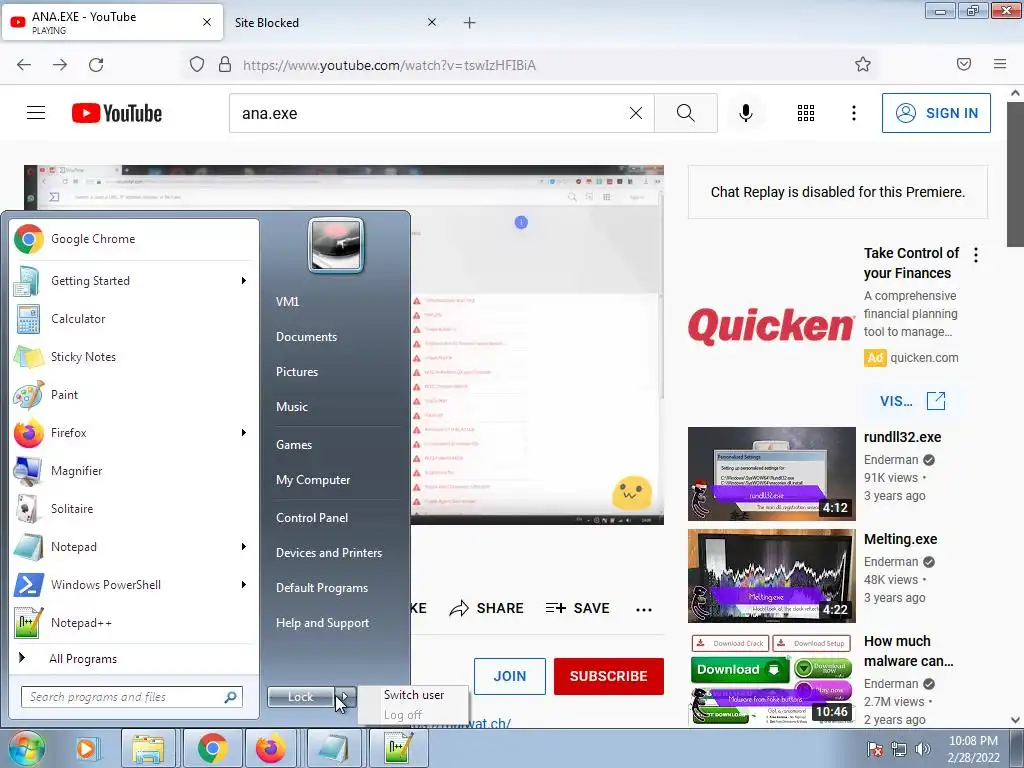Click the page vertical scrollbar thumb

click(x=1016, y=174)
